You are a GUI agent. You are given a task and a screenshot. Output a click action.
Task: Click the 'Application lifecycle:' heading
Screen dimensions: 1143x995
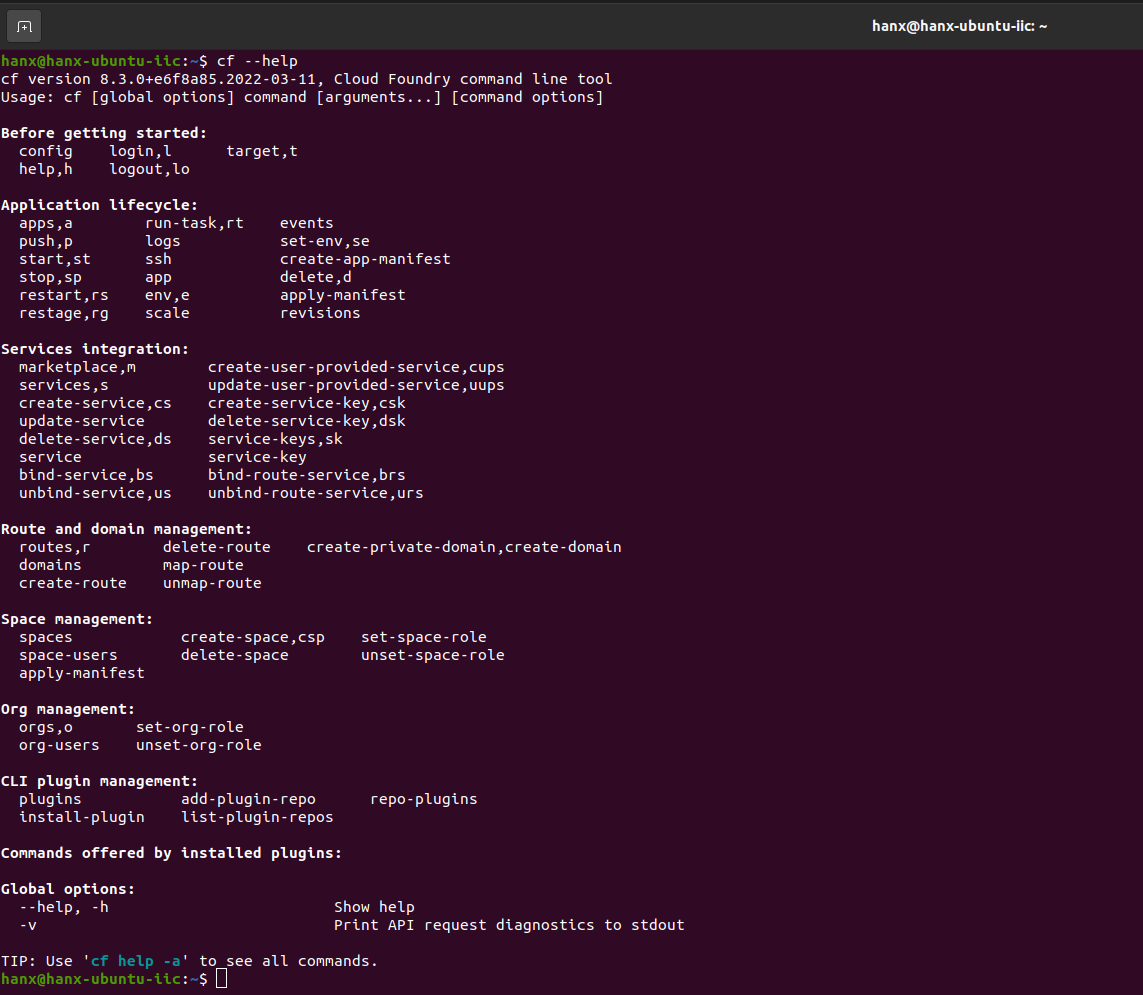[99, 205]
